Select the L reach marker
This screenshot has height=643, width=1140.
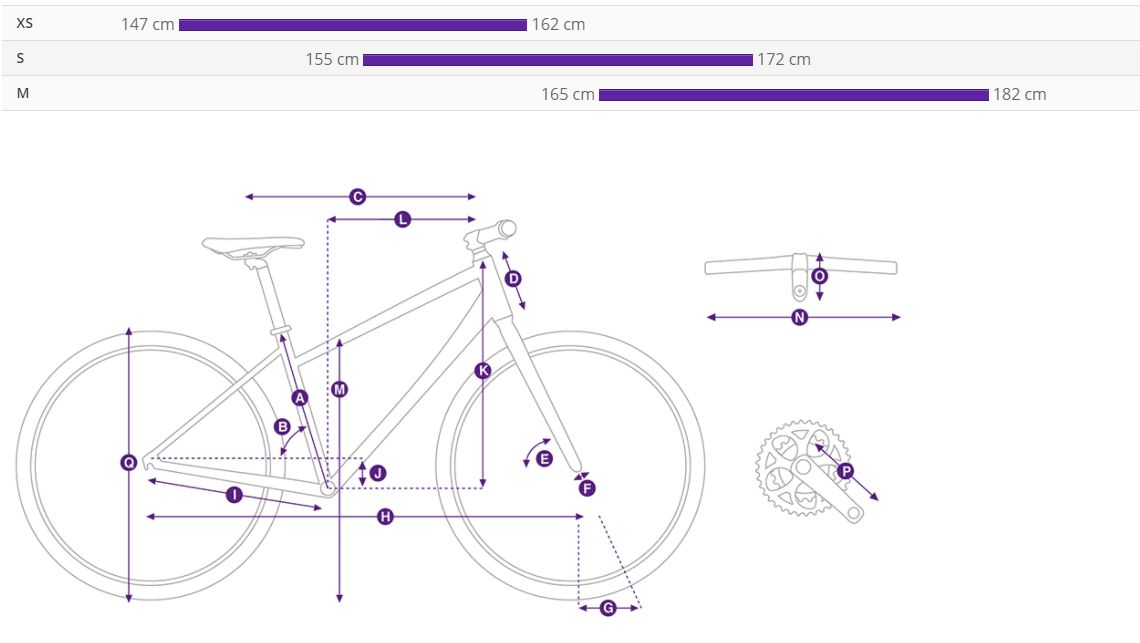coord(402,219)
